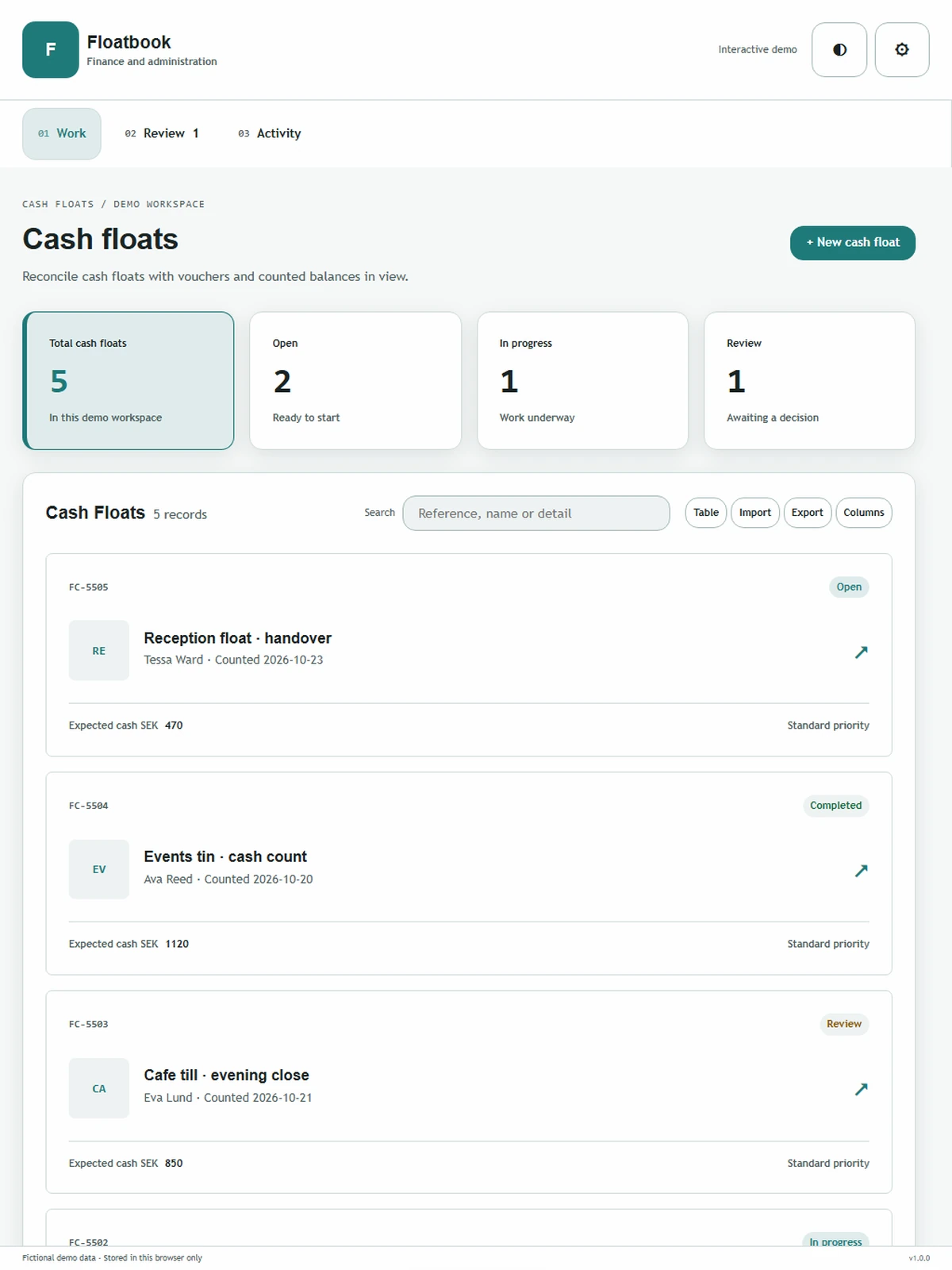Image resolution: width=952 pixels, height=1270 pixels.
Task: Click the FC-5503 reference code
Action: coord(89,1024)
